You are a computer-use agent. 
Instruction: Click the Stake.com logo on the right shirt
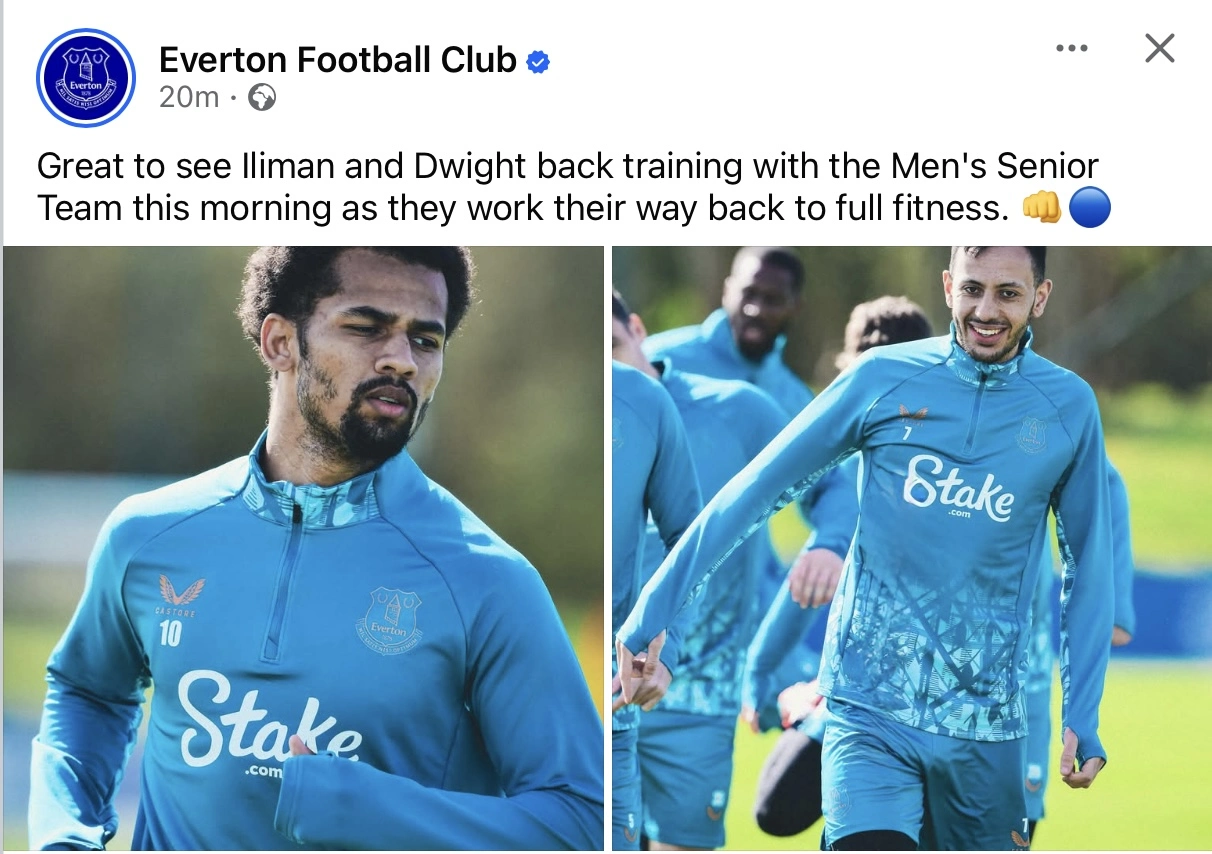(958, 488)
